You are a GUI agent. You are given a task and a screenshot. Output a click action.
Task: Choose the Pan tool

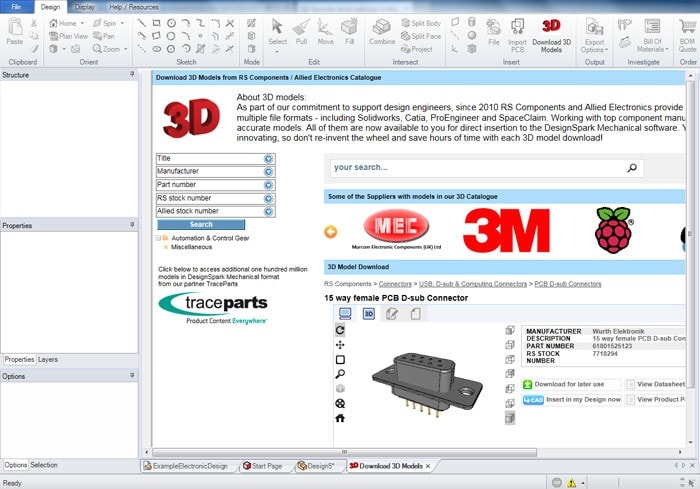click(x=104, y=36)
